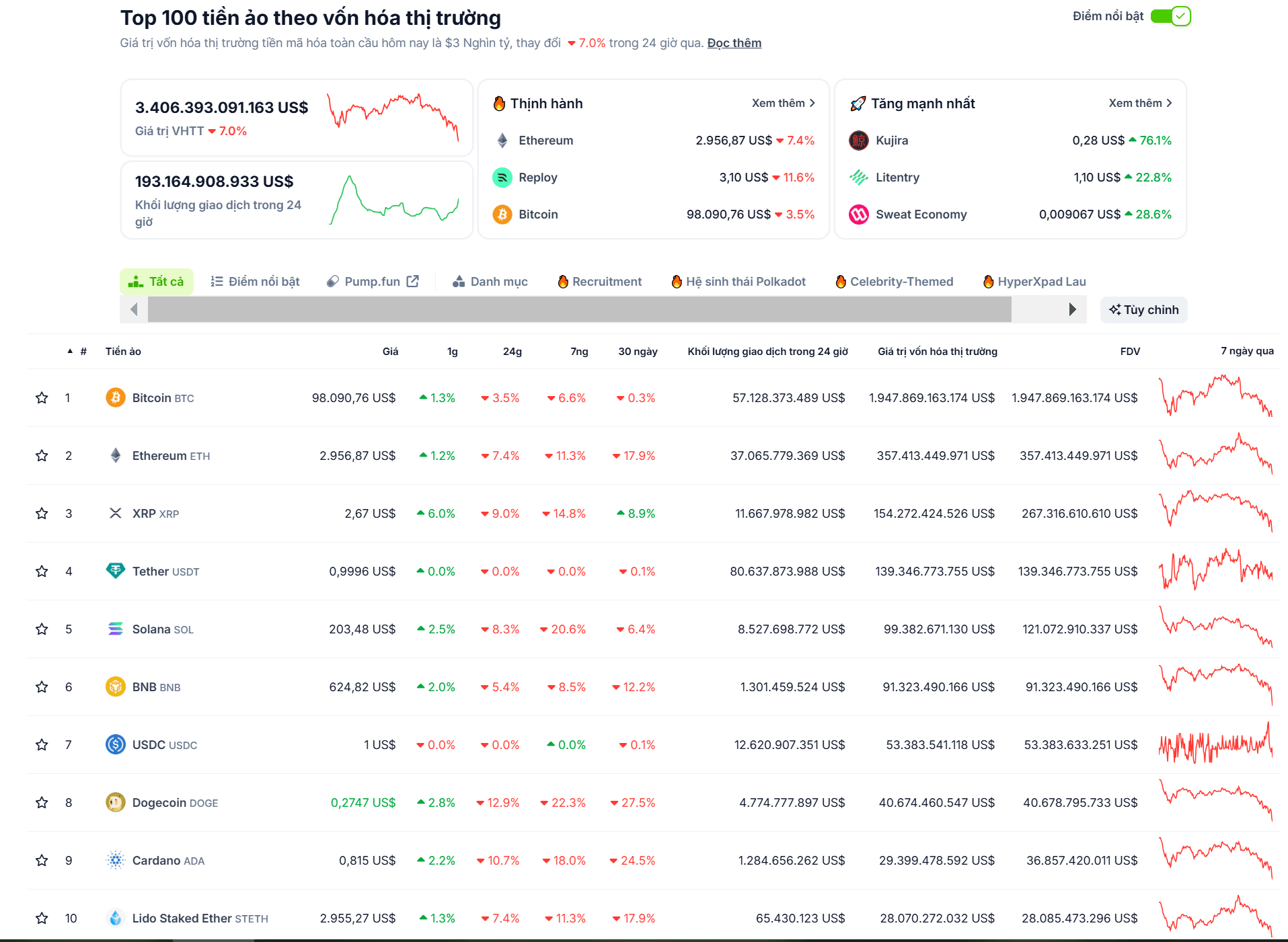Viewport: 1288px width, 942px height.
Task: Sort by 7ng column header
Action: (x=579, y=351)
